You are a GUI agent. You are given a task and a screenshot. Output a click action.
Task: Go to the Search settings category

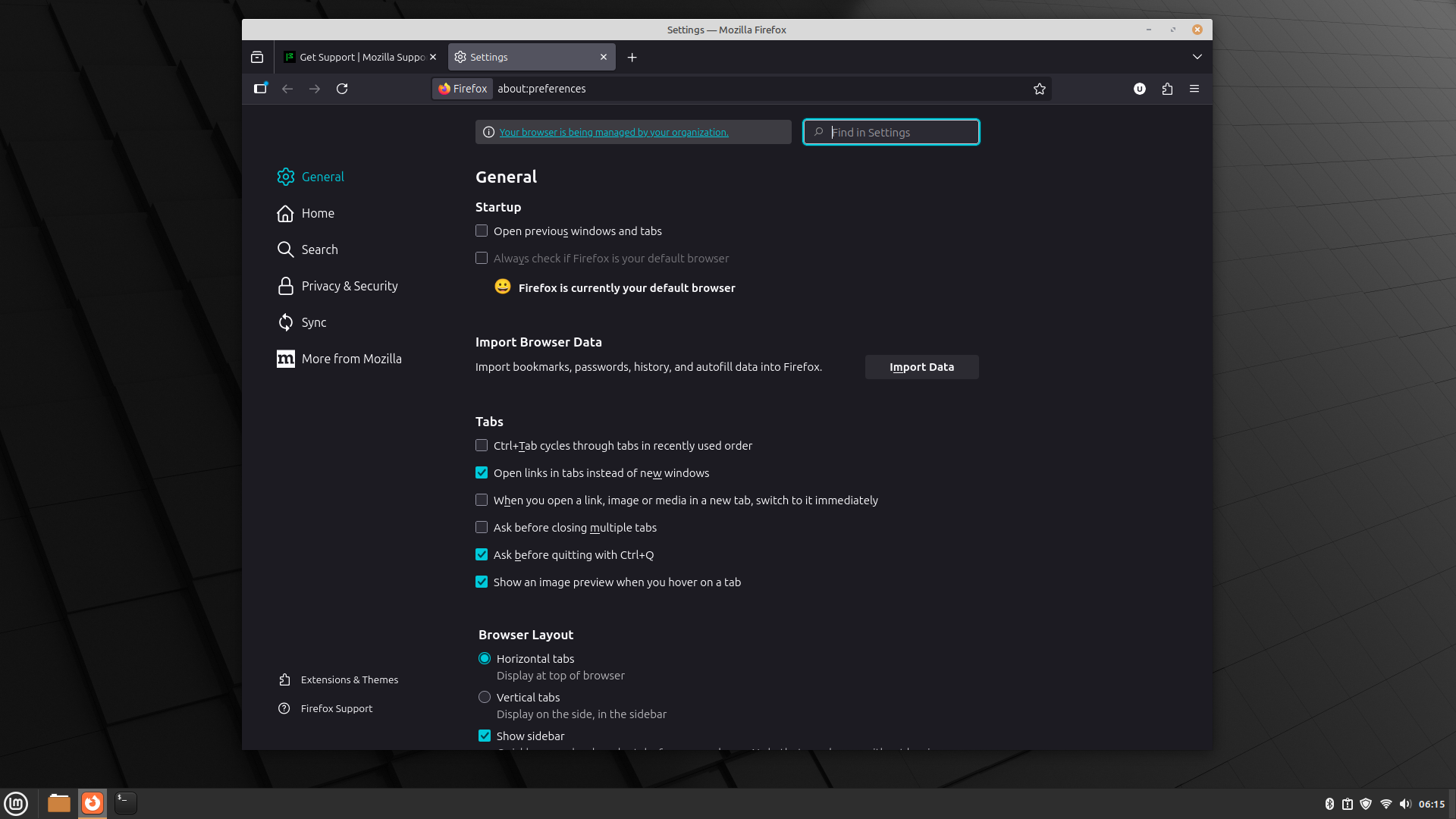tap(319, 249)
